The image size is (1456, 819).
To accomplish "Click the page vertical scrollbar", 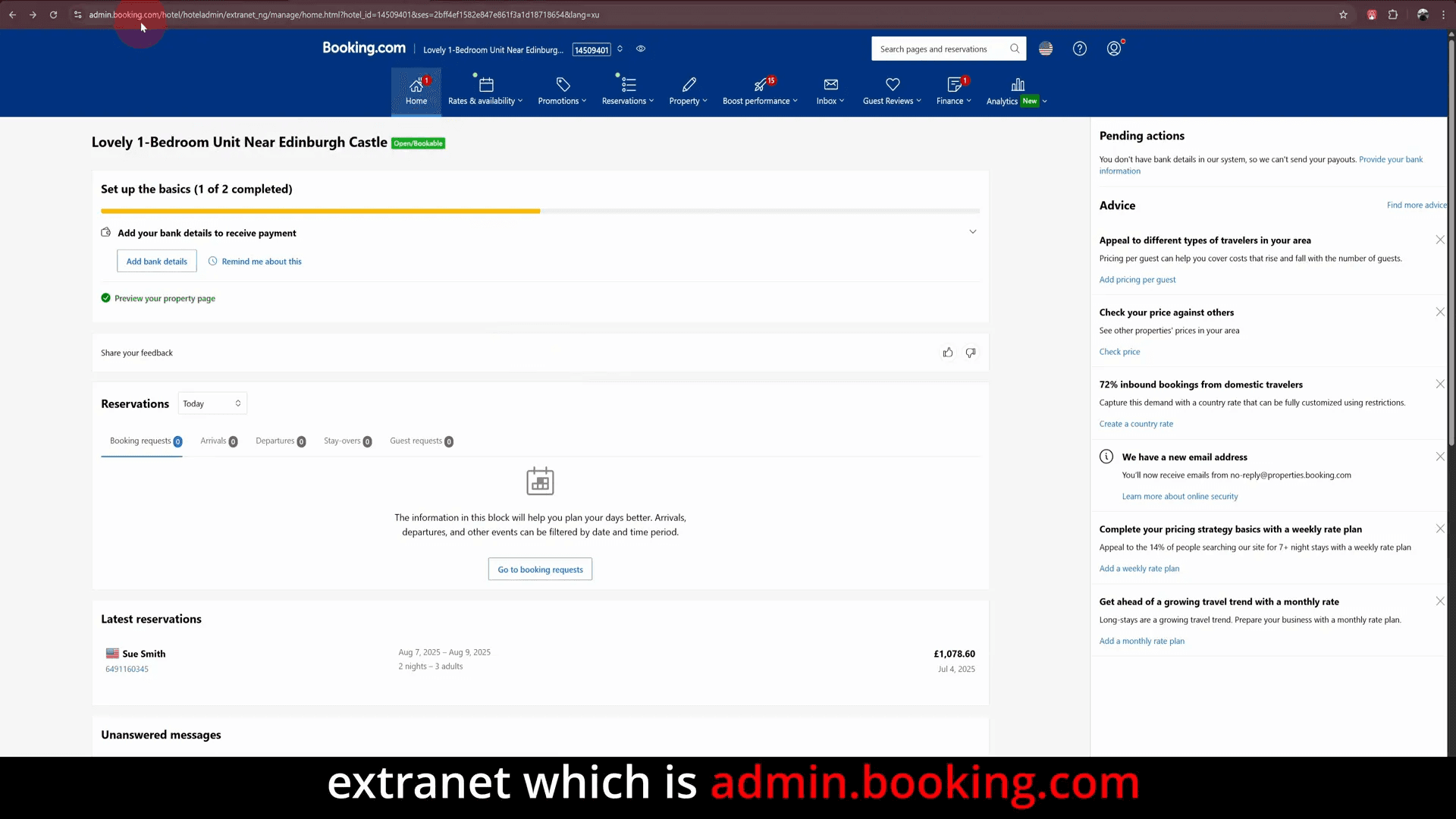I will (x=1451, y=243).
